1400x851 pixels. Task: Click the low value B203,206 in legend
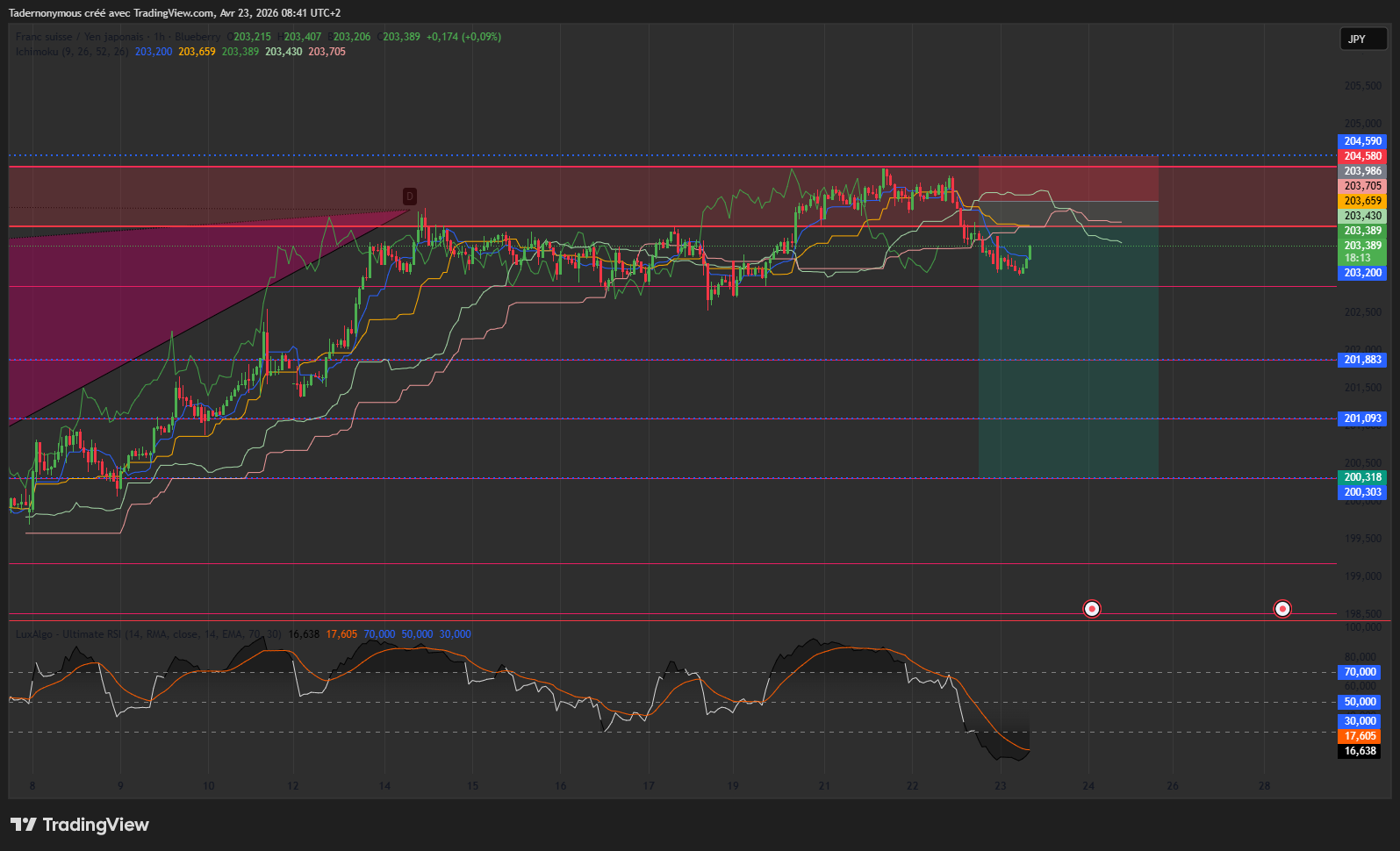pyautogui.click(x=348, y=37)
